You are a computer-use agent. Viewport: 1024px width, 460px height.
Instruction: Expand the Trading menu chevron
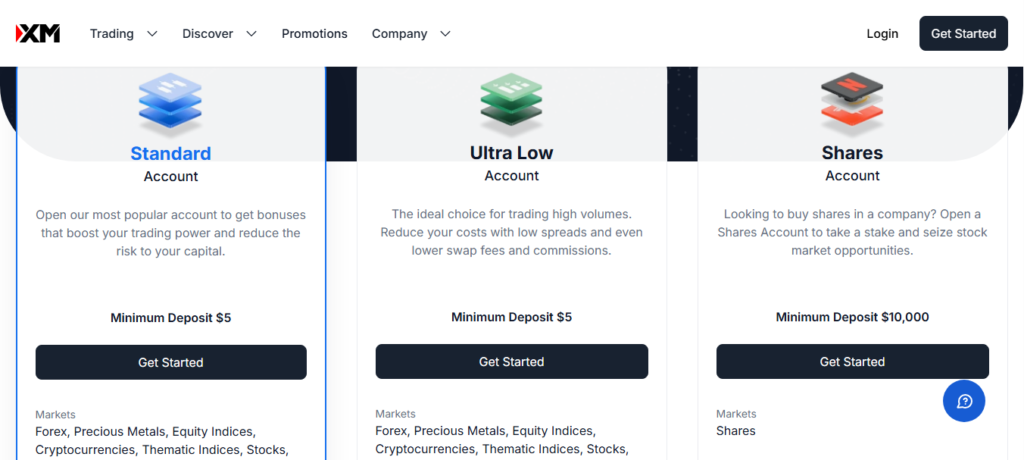tap(152, 34)
